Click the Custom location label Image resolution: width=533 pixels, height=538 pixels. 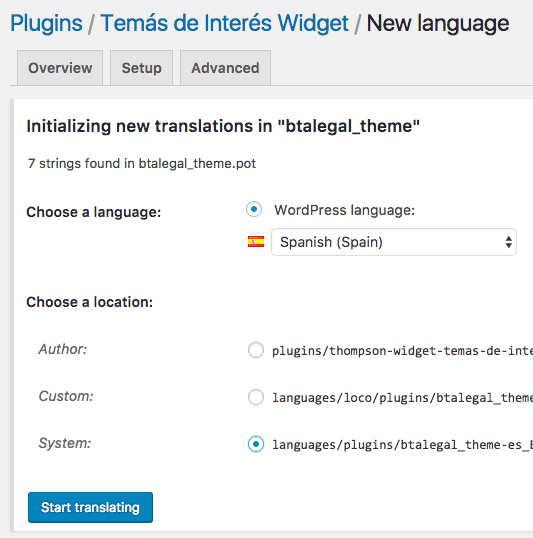tap(66, 396)
